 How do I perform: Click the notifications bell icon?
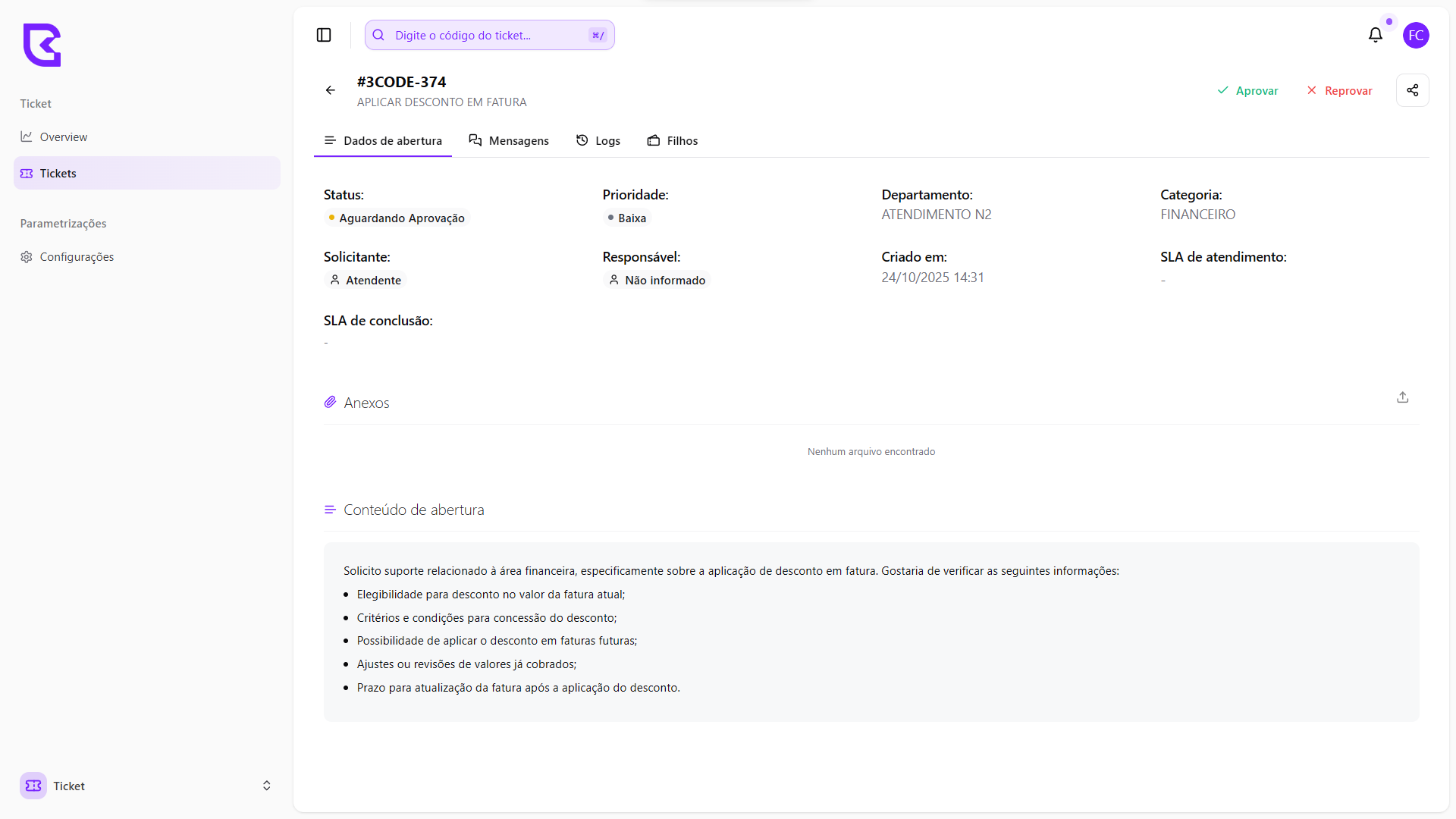(1375, 35)
